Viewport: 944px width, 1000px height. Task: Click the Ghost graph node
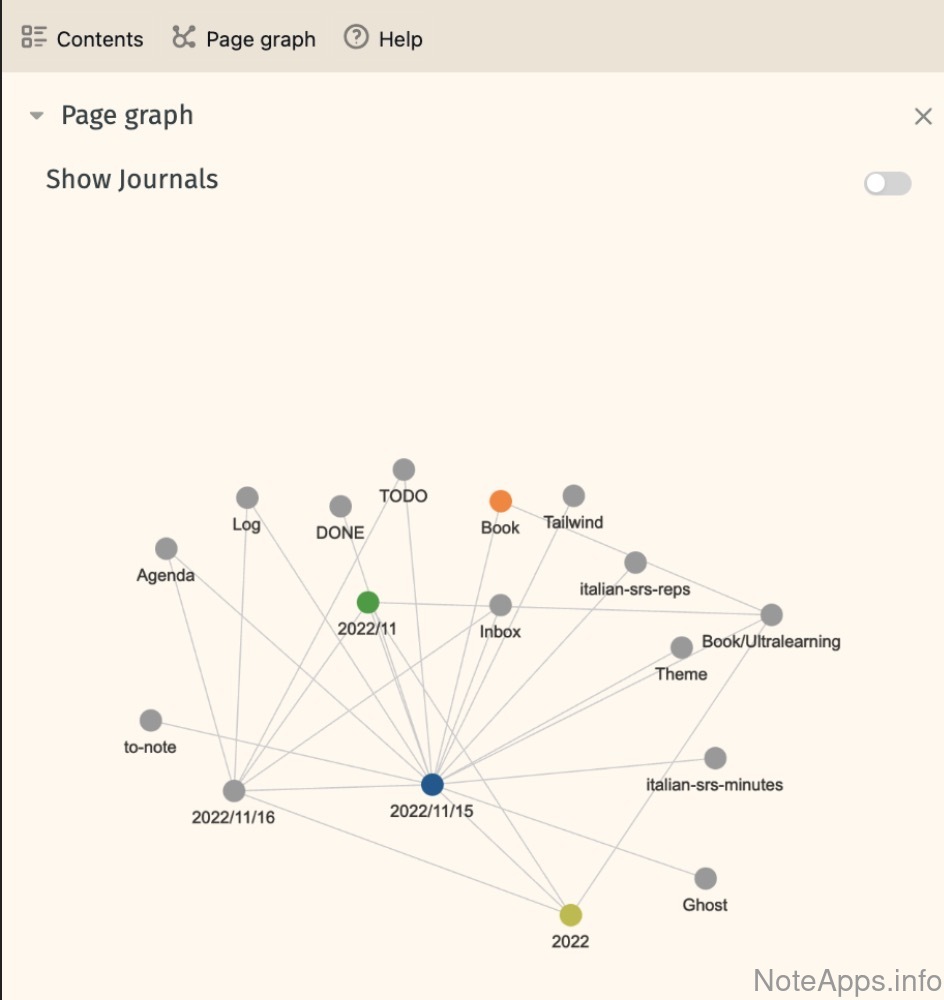pos(705,879)
